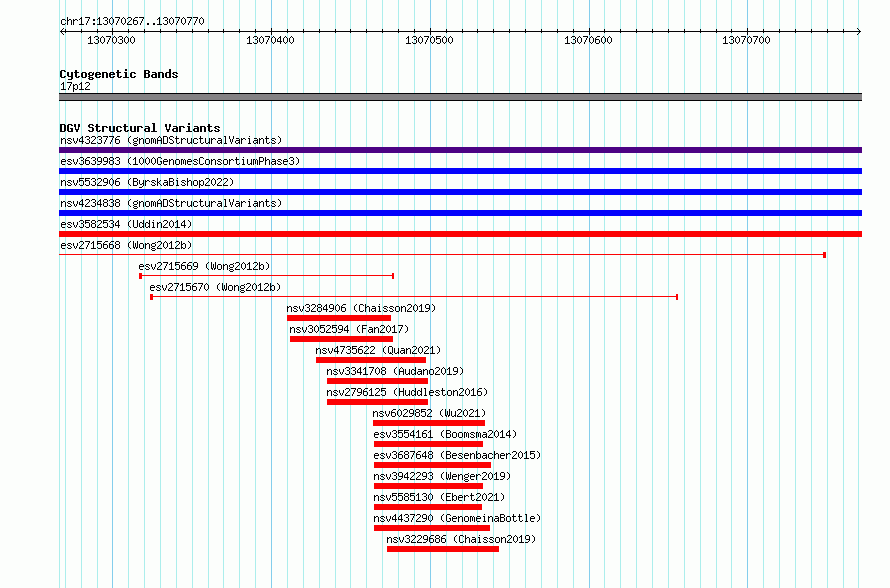
Task: Select the thin esv2715670 span line
Action: click(x=414, y=297)
